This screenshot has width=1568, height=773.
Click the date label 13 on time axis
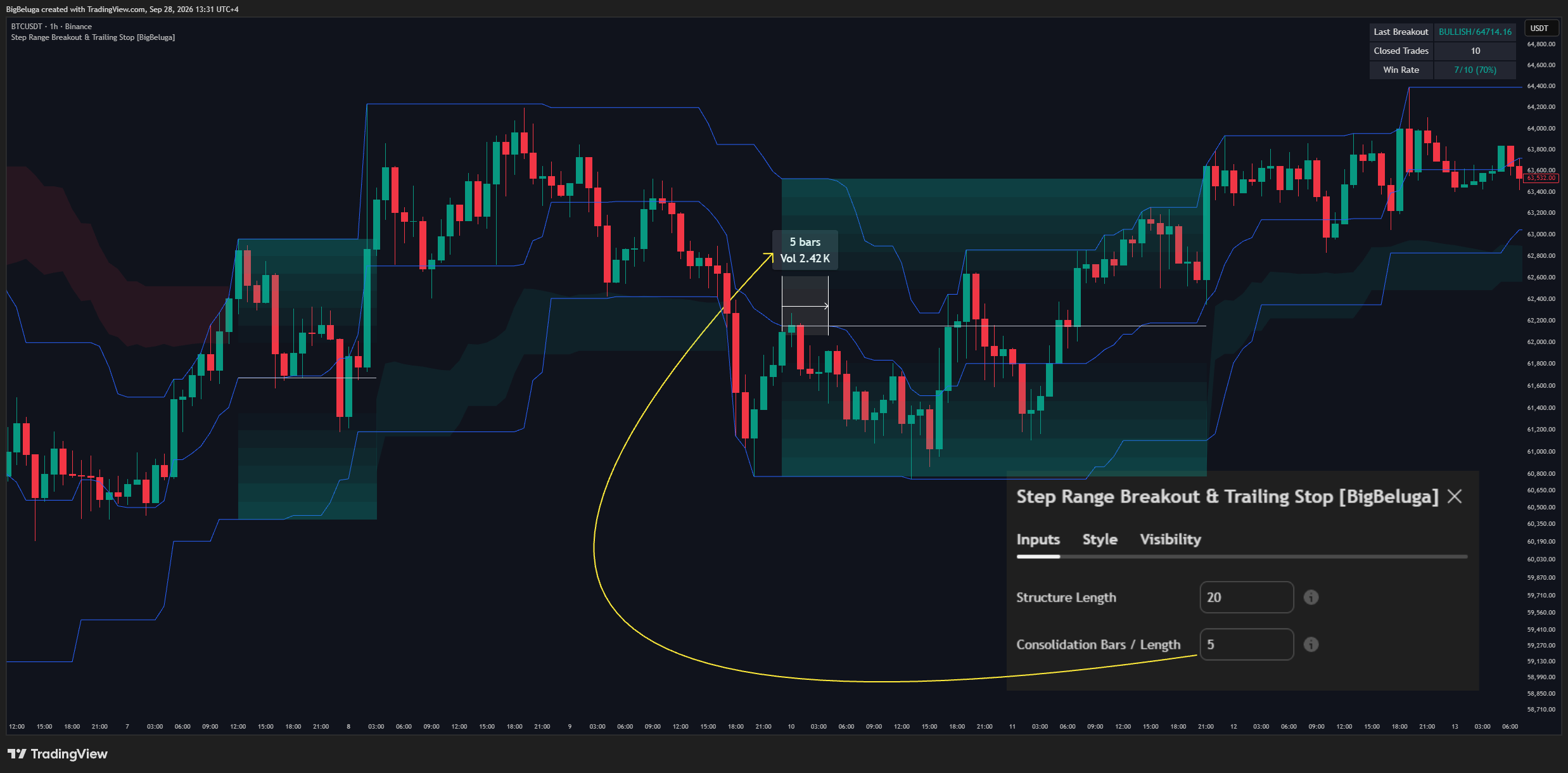tap(1455, 727)
